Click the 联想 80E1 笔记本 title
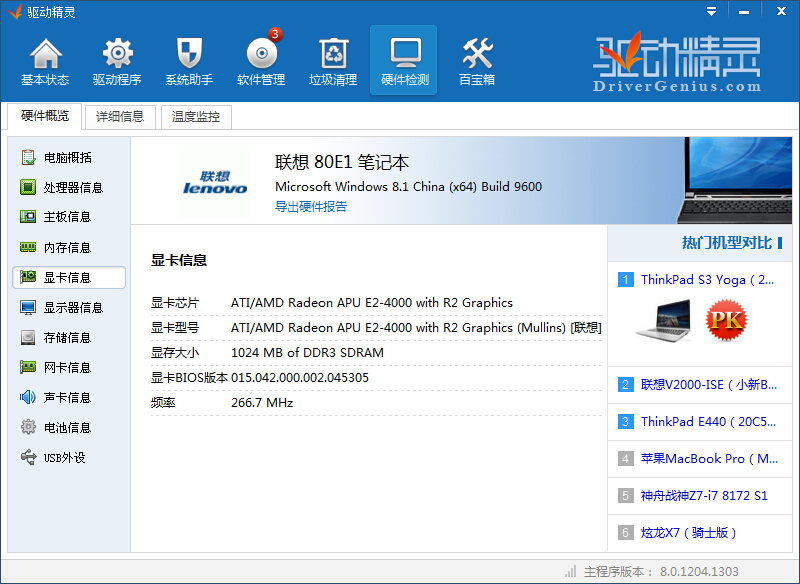The image size is (800, 584). pyautogui.click(x=342, y=162)
